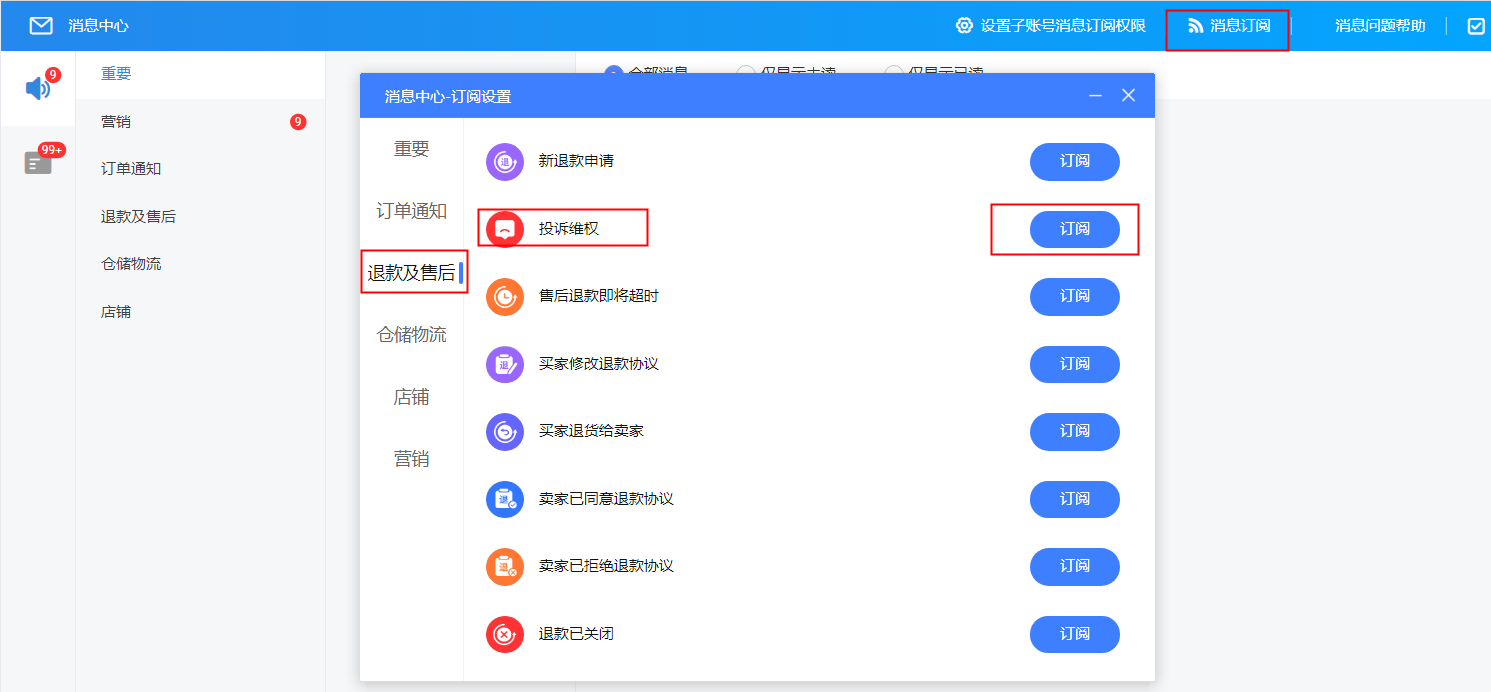1491x692 pixels.
Task: Click 订阅 for 卖家已同意退款协议
Action: click(x=1075, y=499)
